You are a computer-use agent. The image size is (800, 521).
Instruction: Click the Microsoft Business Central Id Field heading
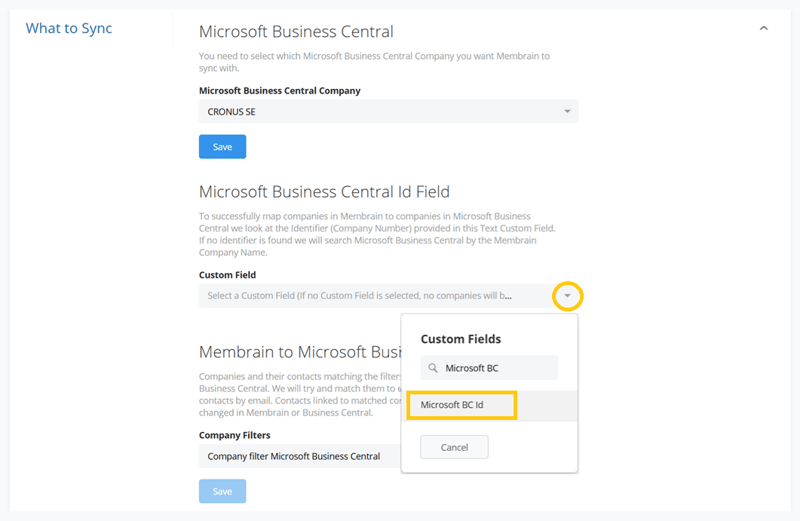[x=324, y=192]
